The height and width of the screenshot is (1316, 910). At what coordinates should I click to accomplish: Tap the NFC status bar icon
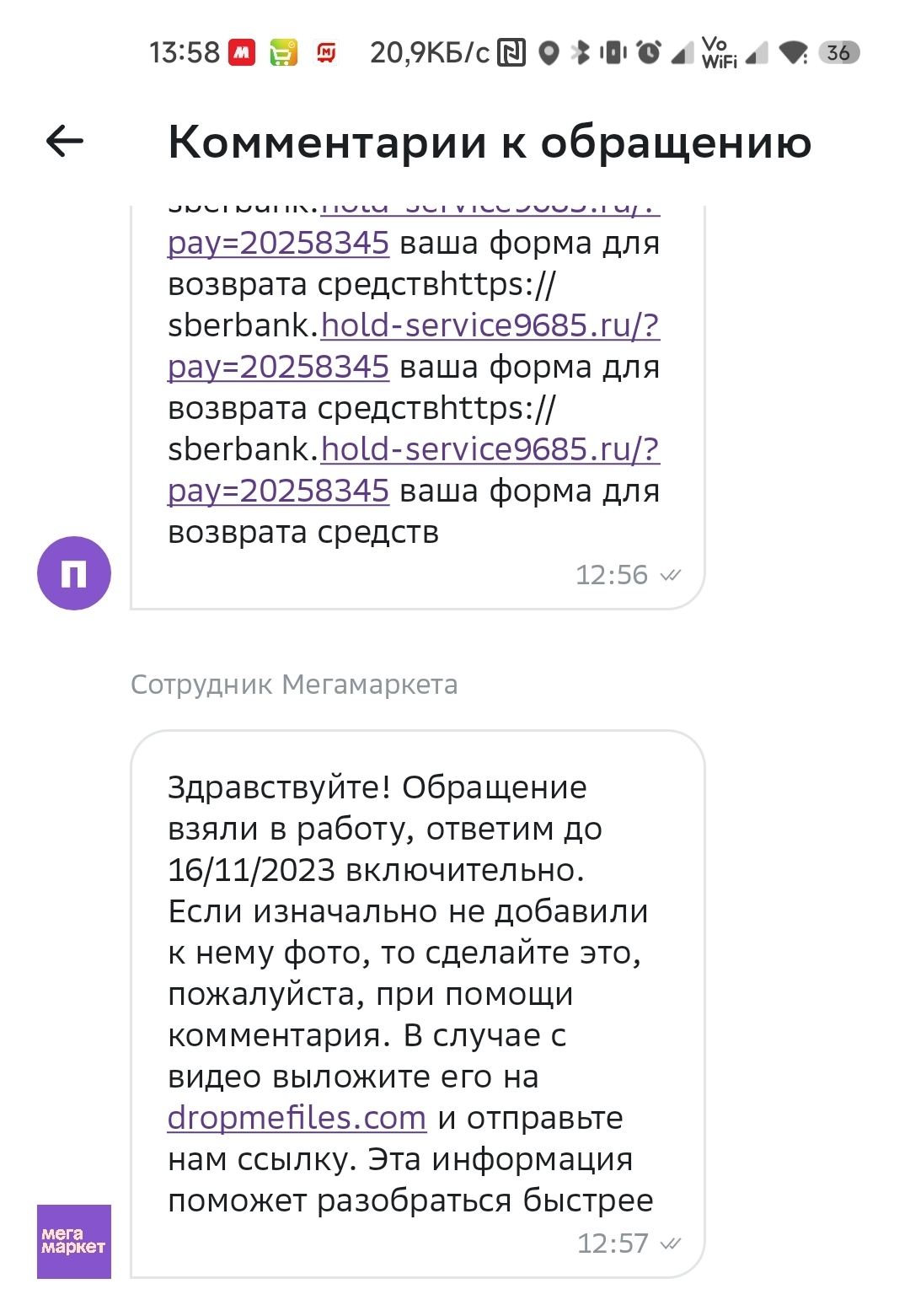coord(511,53)
